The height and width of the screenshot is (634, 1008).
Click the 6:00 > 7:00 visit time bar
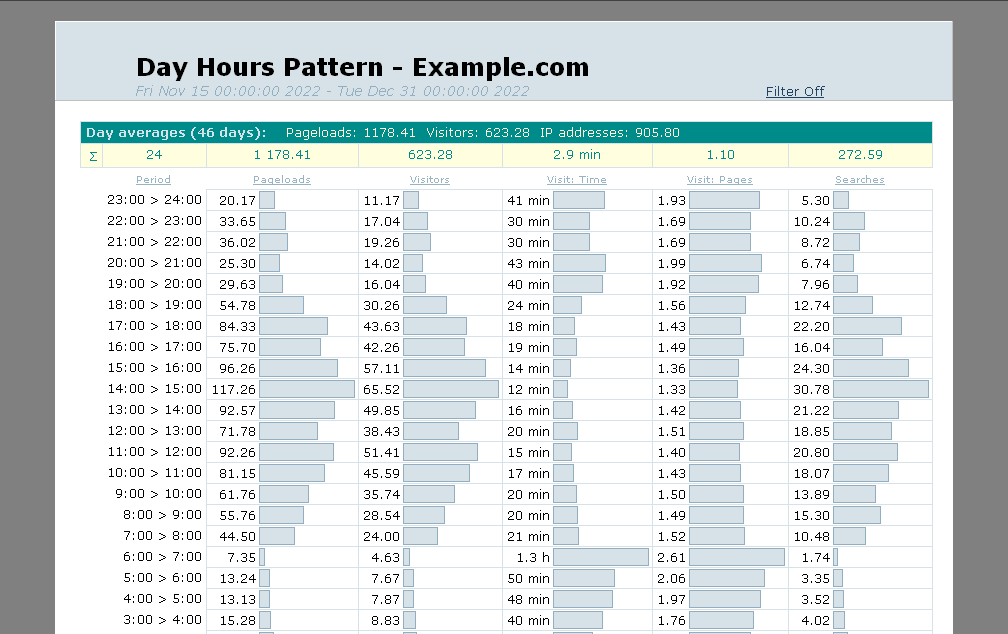click(600, 557)
